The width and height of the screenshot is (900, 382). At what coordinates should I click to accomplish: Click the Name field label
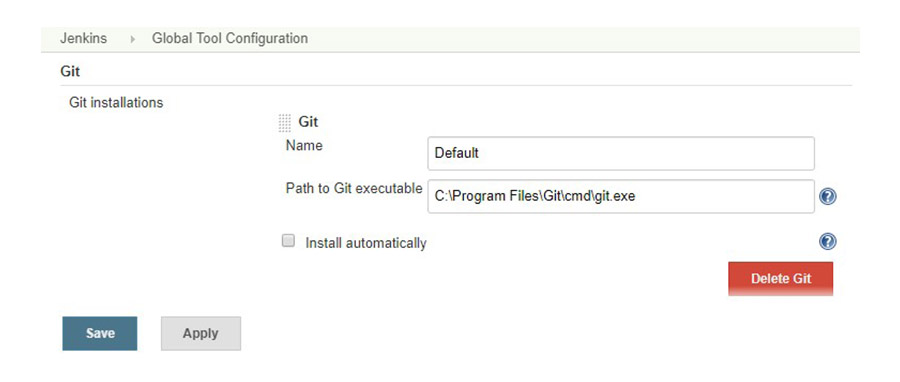304,146
